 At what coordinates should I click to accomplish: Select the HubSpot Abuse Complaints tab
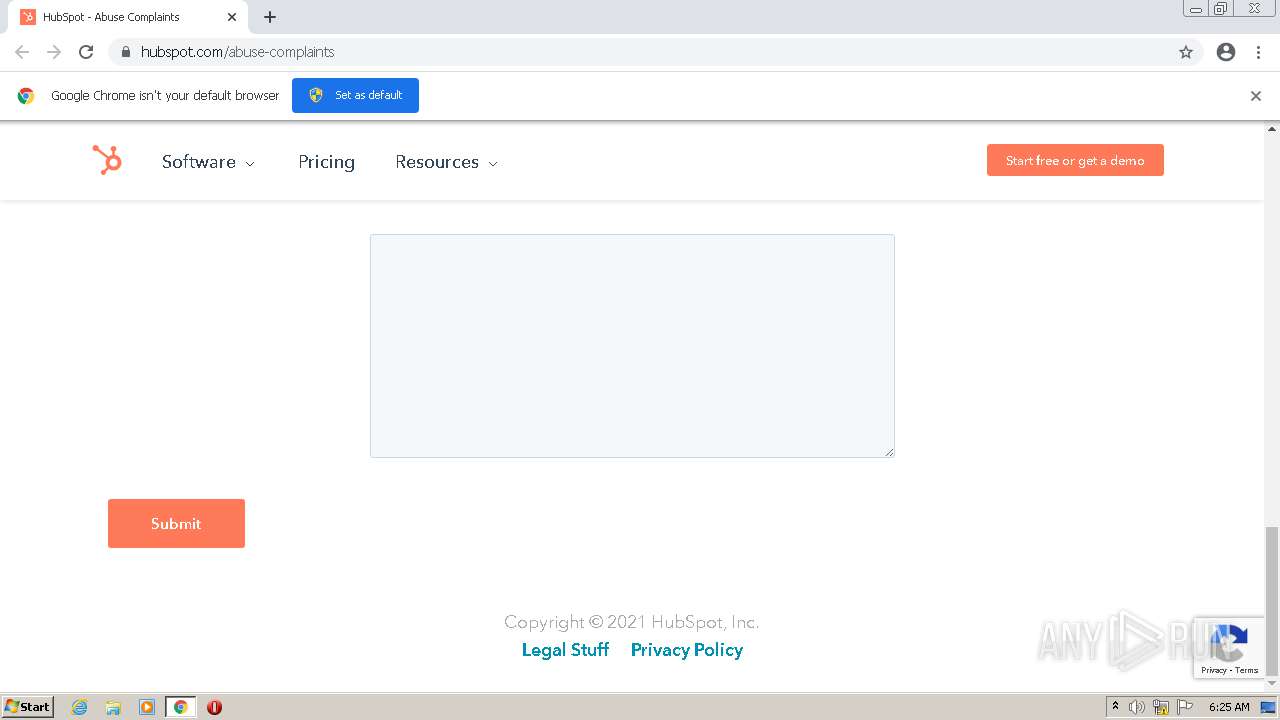click(x=128, y=17)
